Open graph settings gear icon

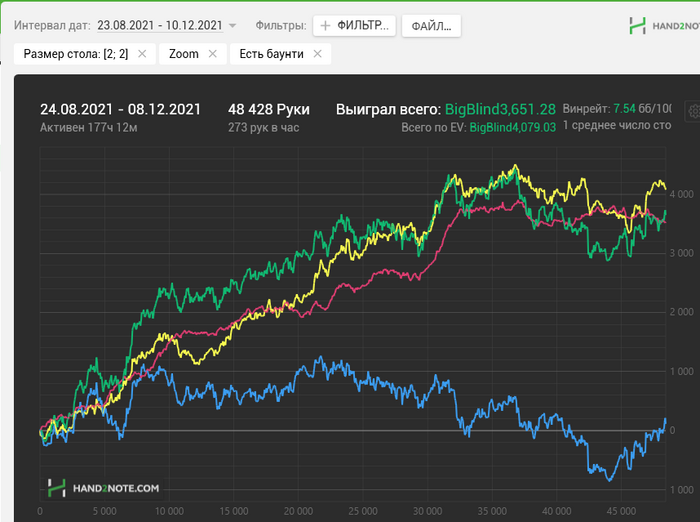coord(694,111)
